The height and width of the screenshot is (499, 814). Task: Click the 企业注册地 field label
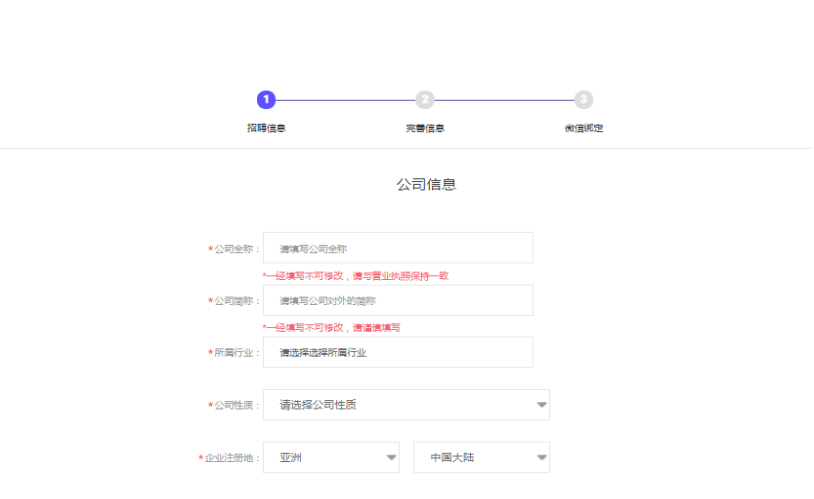(232, 458)
